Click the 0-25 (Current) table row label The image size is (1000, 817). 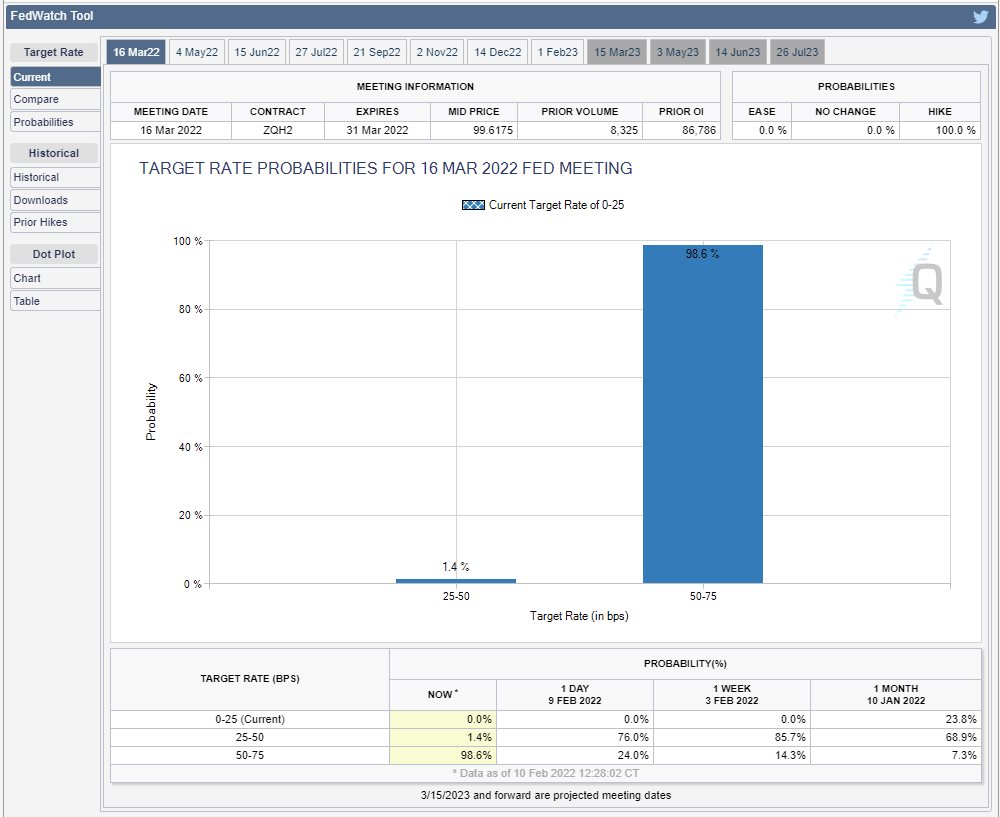(250, 719)
